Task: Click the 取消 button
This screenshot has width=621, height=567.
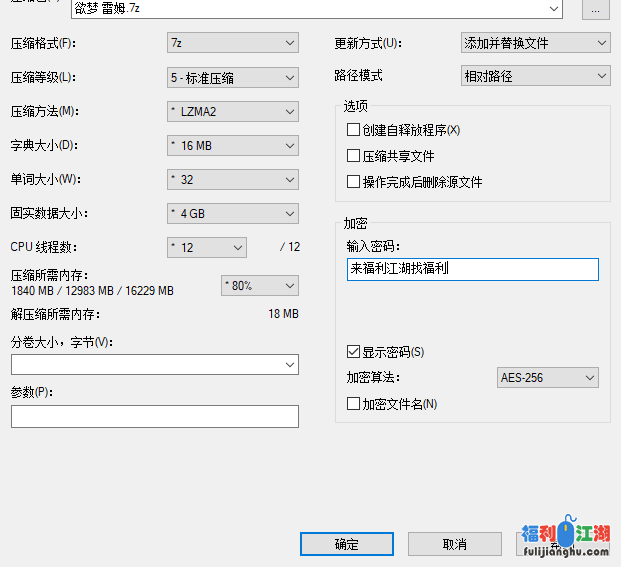Action: tap(454, 544)
